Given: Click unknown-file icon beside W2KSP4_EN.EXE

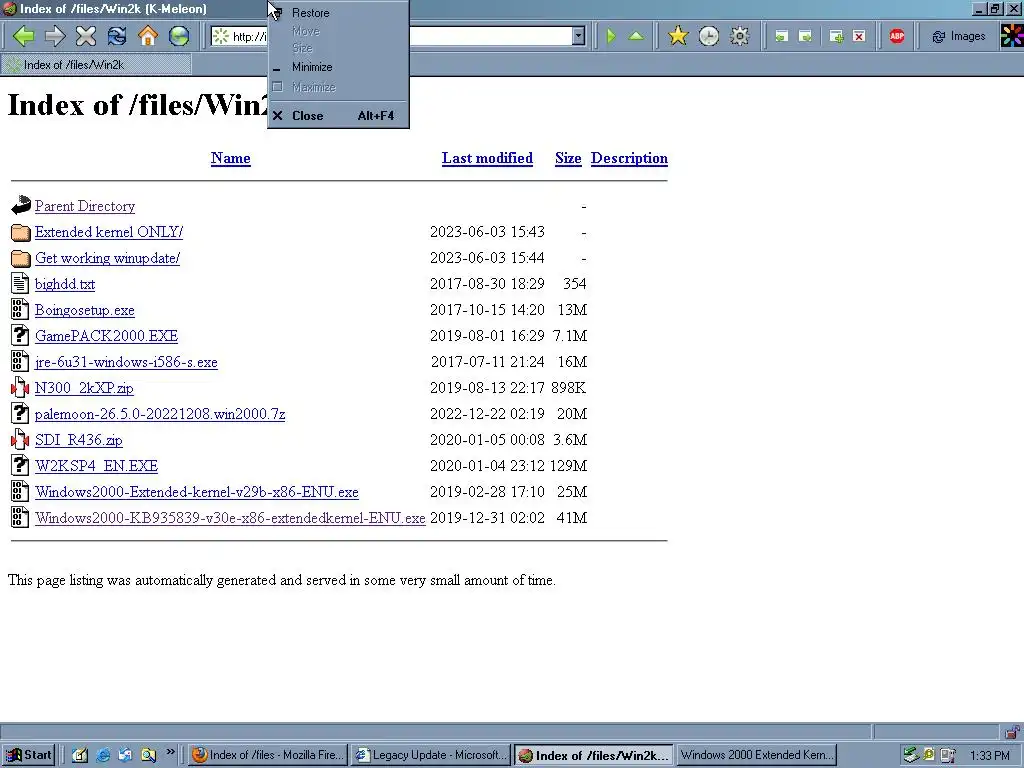Looking at the screenshot, I should pyautogui.click(x=20, y=466).
